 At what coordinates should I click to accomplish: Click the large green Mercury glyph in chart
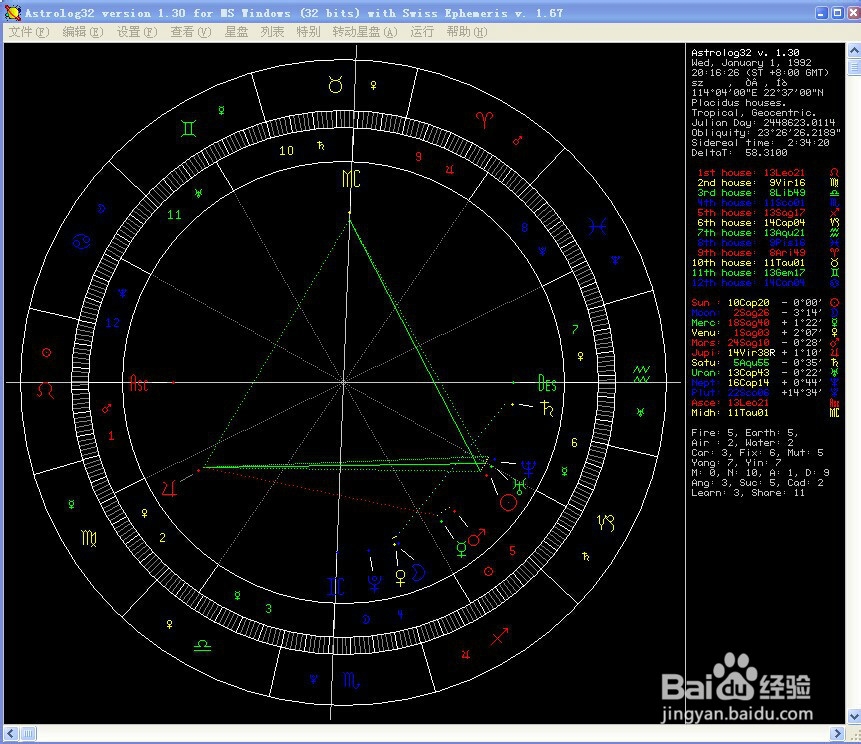click(x=461, y=549)
